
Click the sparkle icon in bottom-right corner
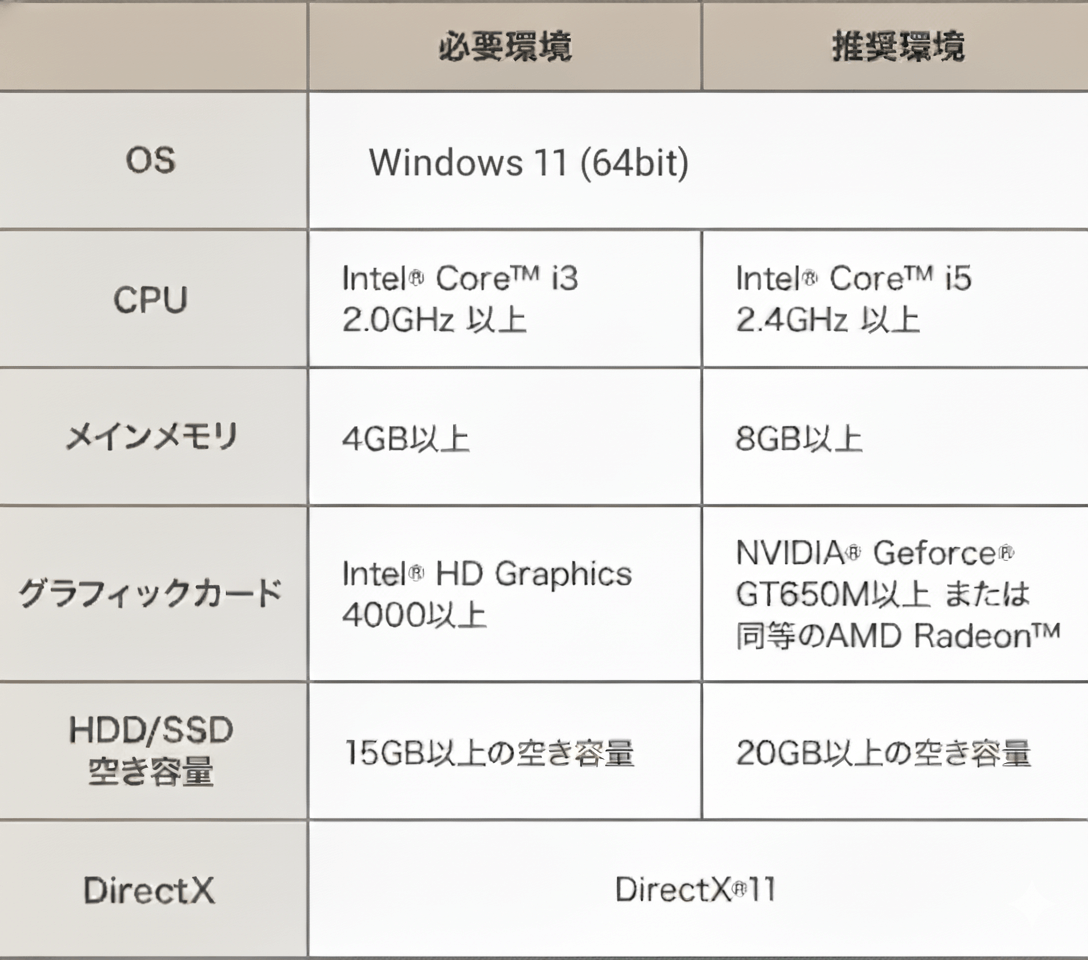pyautogui.click(x=1033, y=906)
